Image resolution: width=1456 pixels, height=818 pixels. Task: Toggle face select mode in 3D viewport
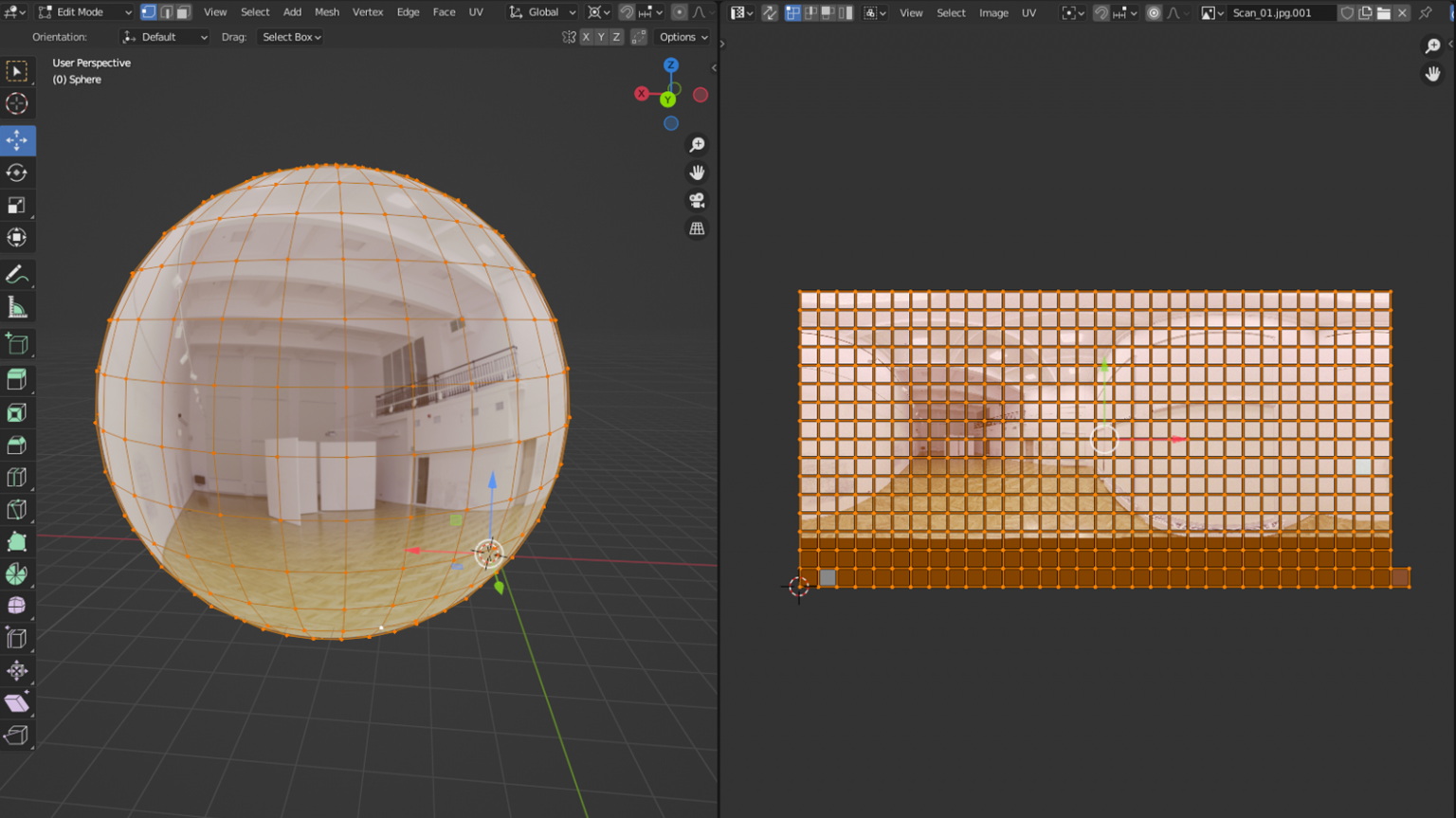coord(184,12)
